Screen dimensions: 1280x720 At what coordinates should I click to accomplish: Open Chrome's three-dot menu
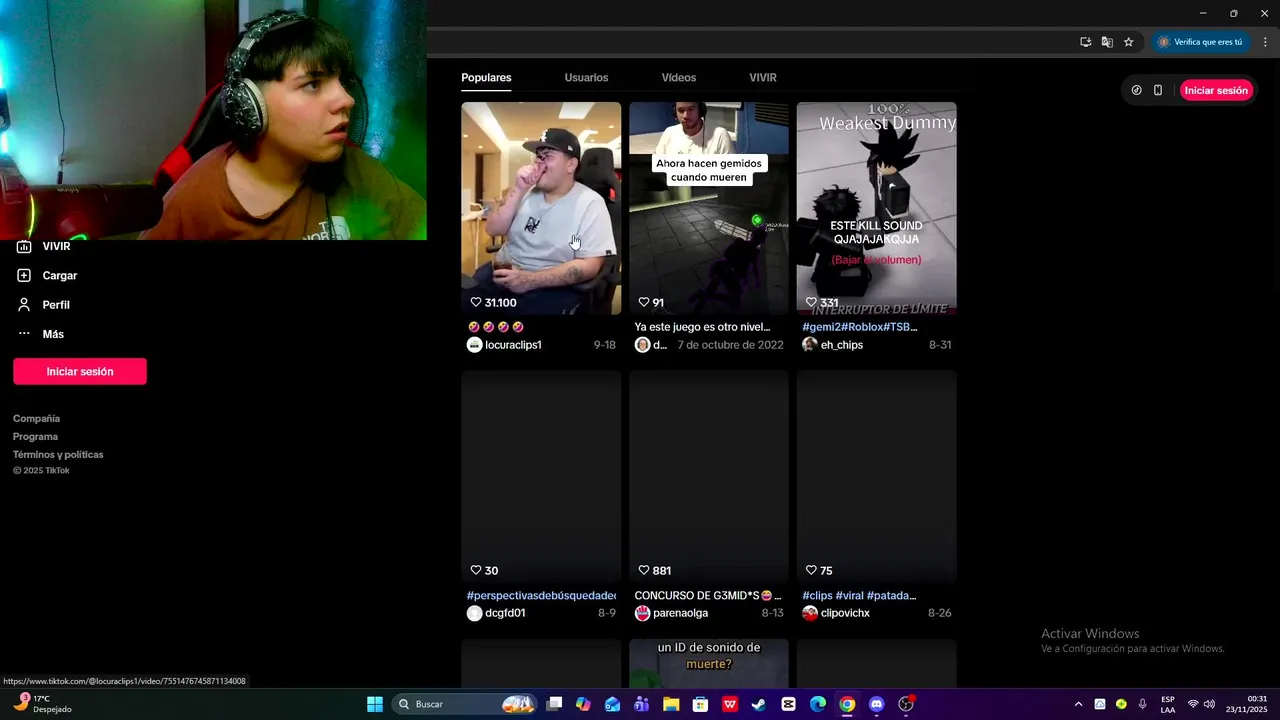[x=1266, y=42]
